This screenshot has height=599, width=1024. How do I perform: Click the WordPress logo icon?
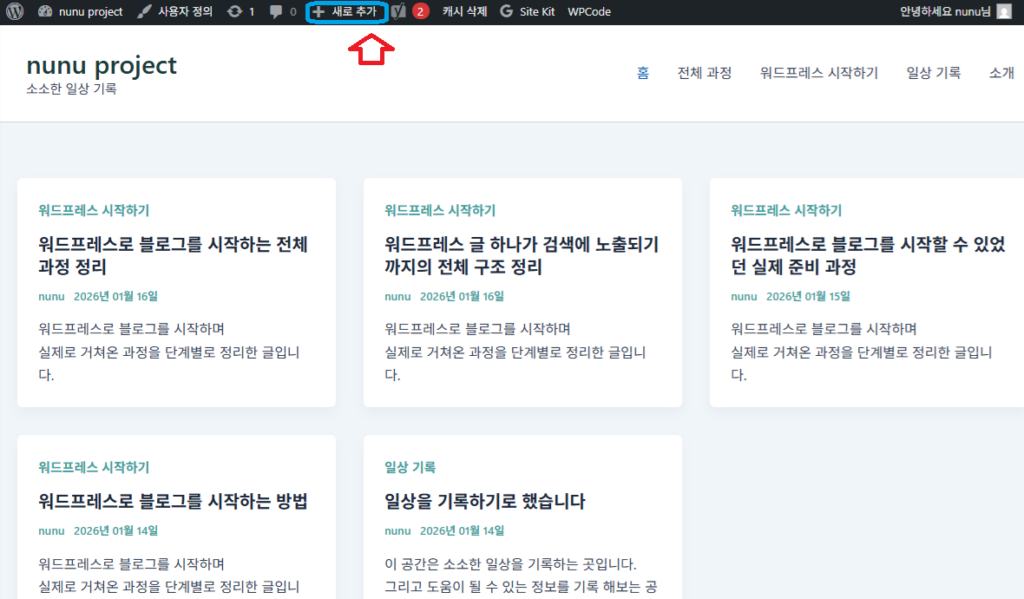15,12
